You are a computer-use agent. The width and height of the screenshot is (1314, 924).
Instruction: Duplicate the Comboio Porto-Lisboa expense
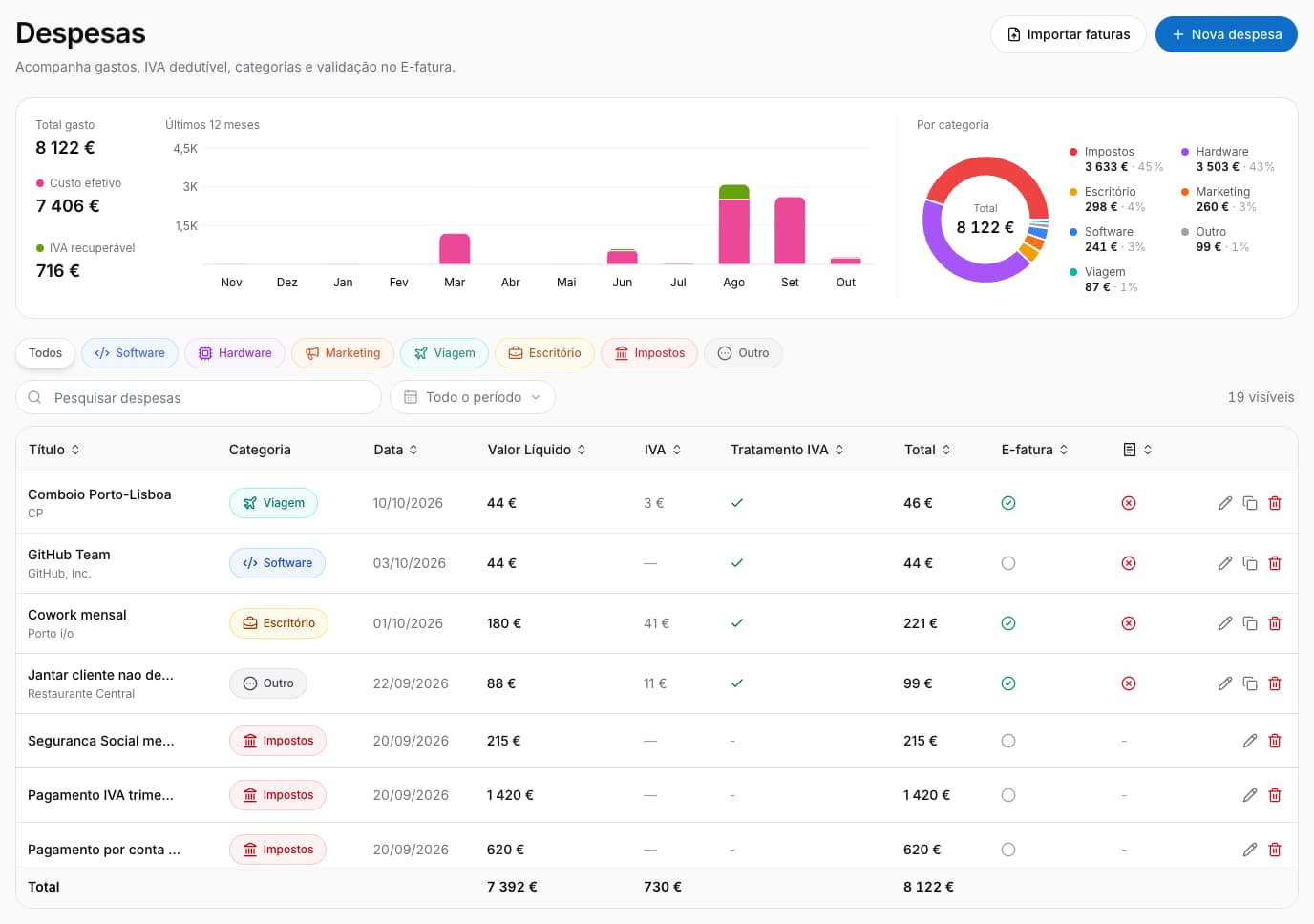click(x=1250, y=503)
